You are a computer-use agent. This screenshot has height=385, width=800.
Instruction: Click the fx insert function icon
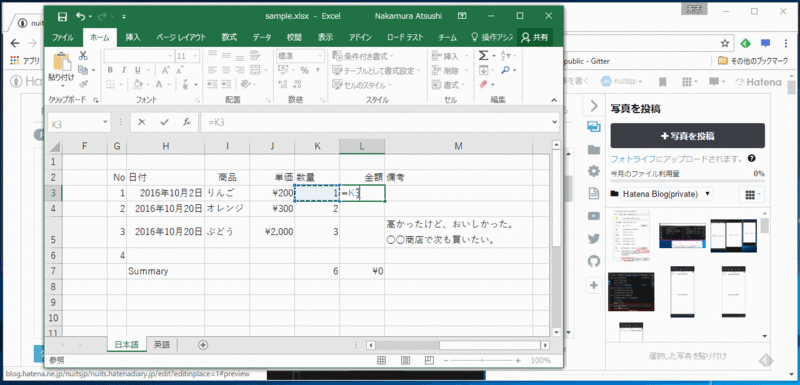click(x=187, y=122)
